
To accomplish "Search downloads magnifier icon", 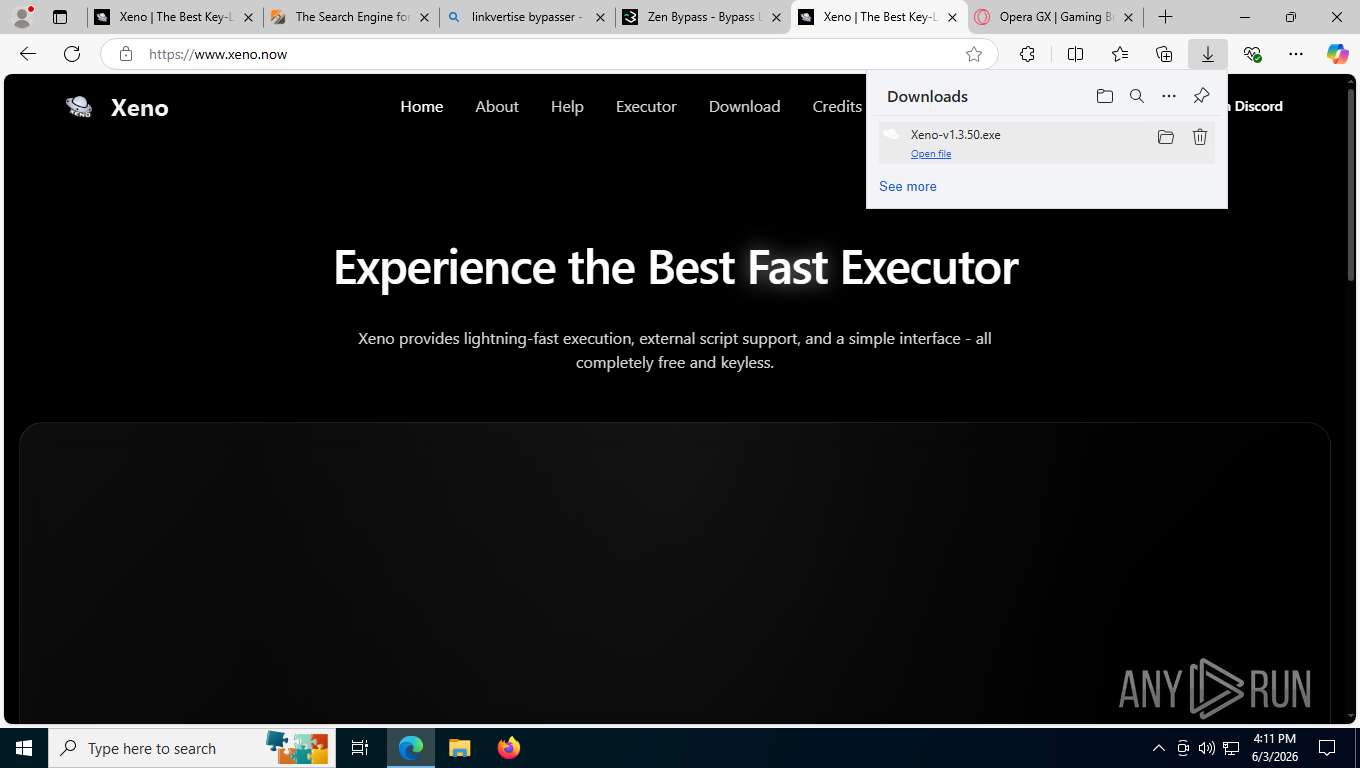I will click(x=1136, y=96).
